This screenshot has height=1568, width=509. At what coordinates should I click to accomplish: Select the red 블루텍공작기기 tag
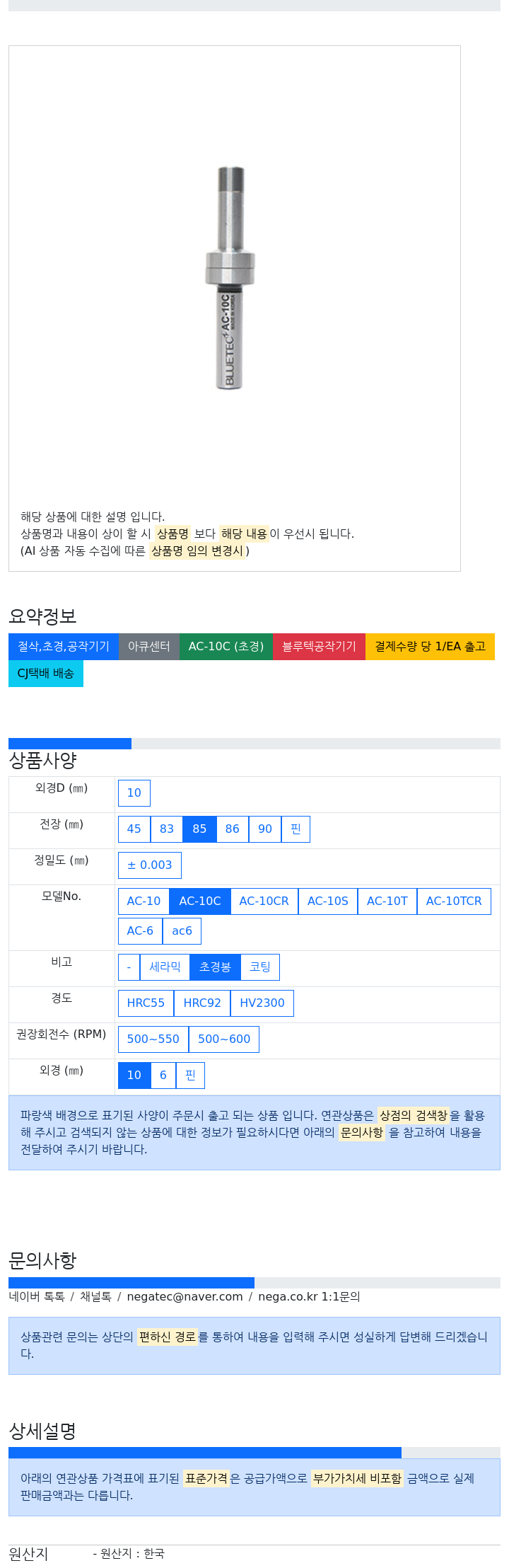point(319,647)
